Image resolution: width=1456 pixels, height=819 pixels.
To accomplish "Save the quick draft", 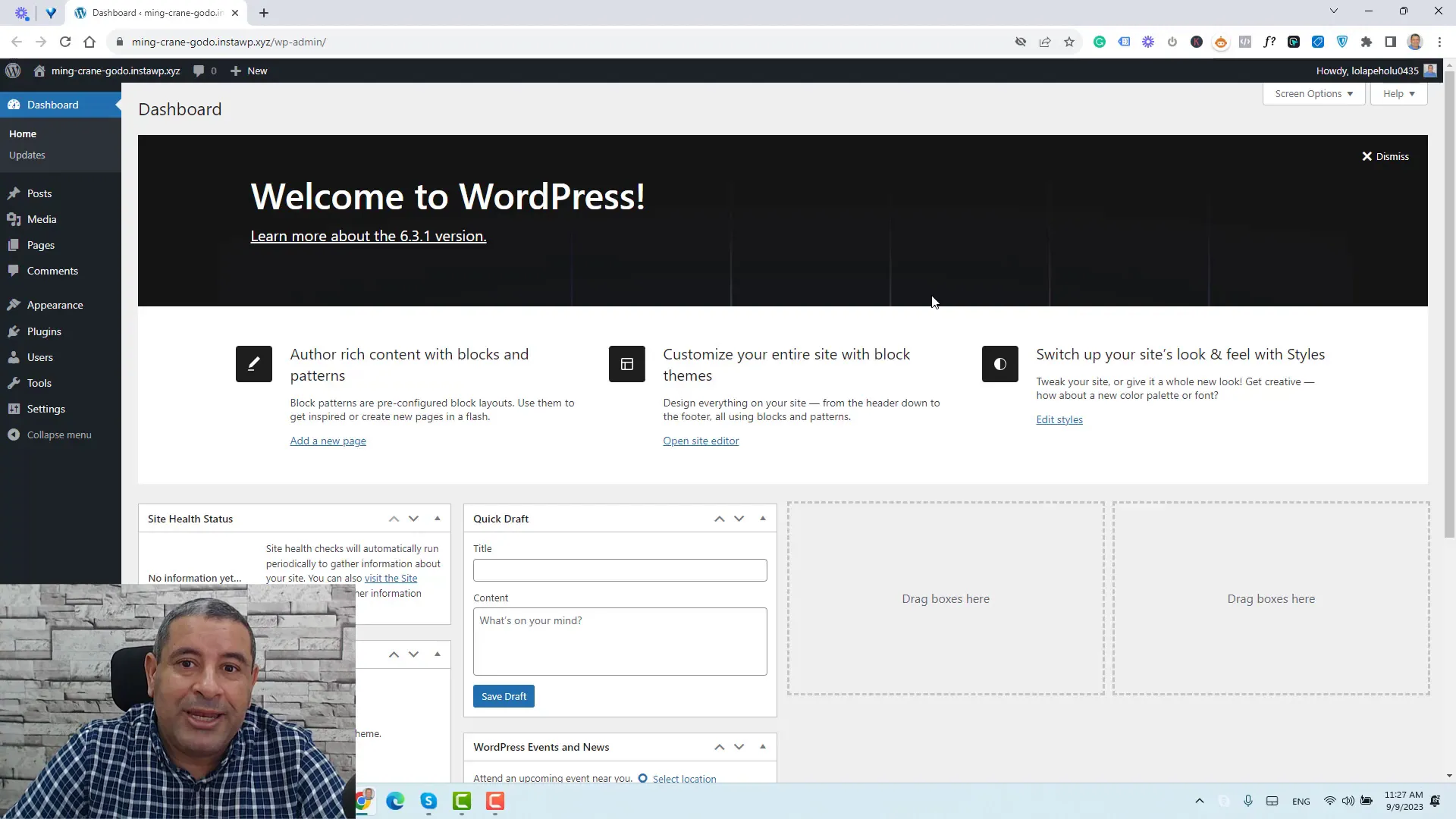I will 504,696.
